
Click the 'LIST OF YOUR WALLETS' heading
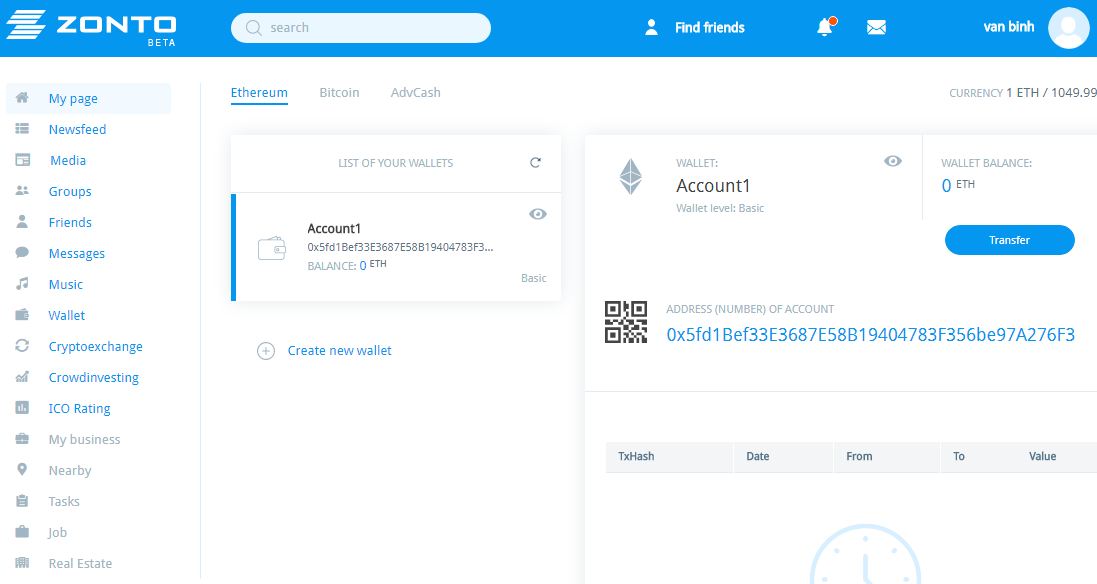point(395,163)
